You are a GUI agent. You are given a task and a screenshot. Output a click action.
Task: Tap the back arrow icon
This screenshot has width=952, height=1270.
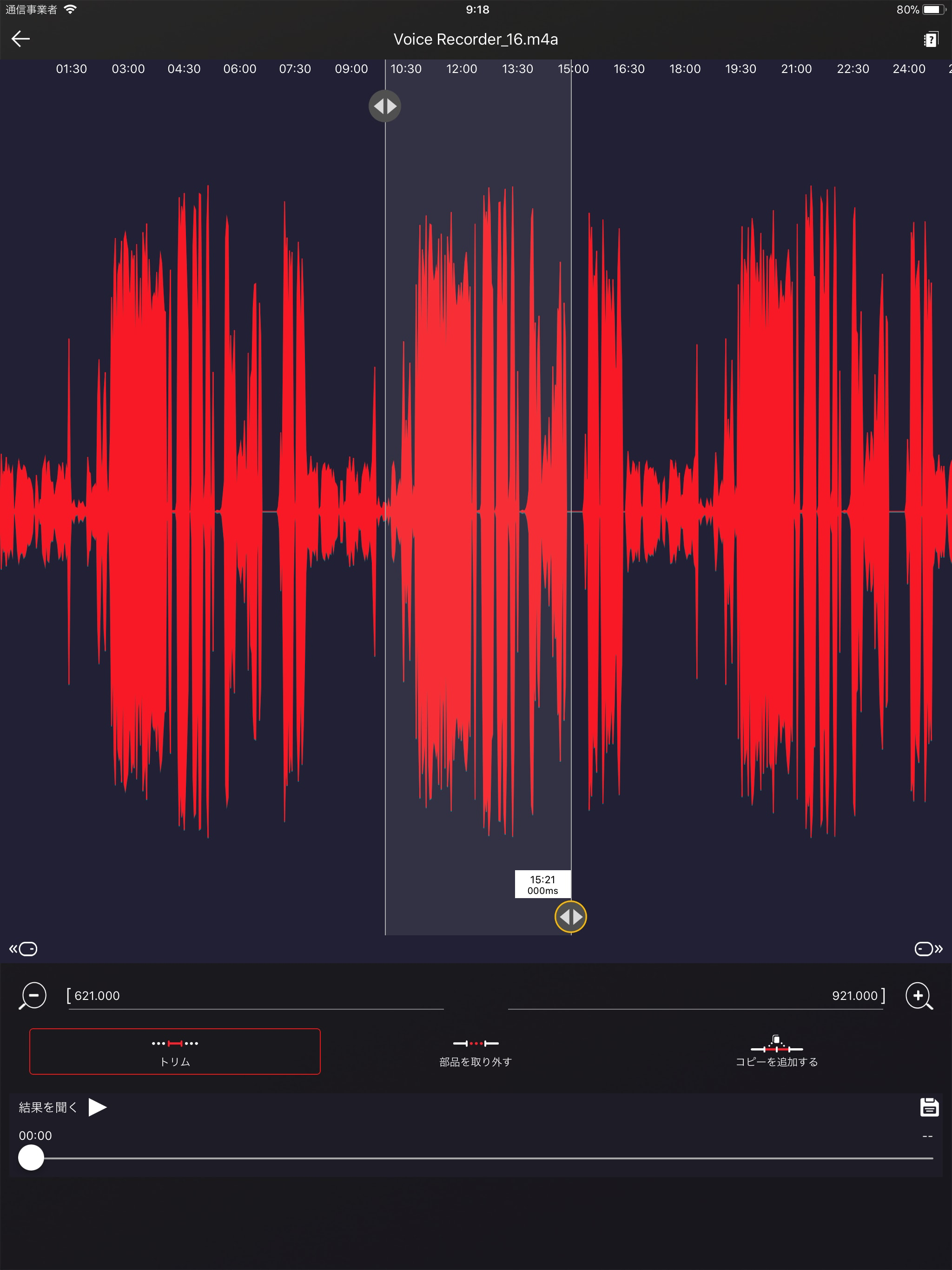coord(20,39)
